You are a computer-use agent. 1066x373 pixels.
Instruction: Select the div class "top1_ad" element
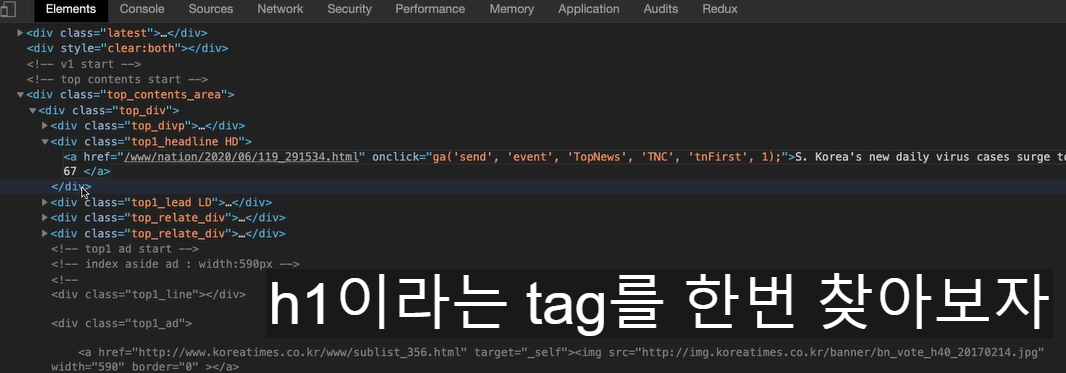122,323
